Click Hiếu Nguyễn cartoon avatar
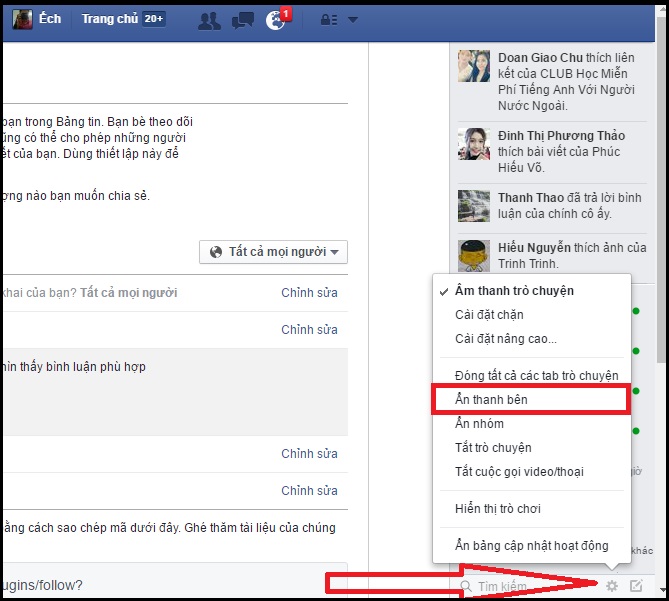Image resolution: width=669 pixels, height=601 pixels. tap(474, 256)
